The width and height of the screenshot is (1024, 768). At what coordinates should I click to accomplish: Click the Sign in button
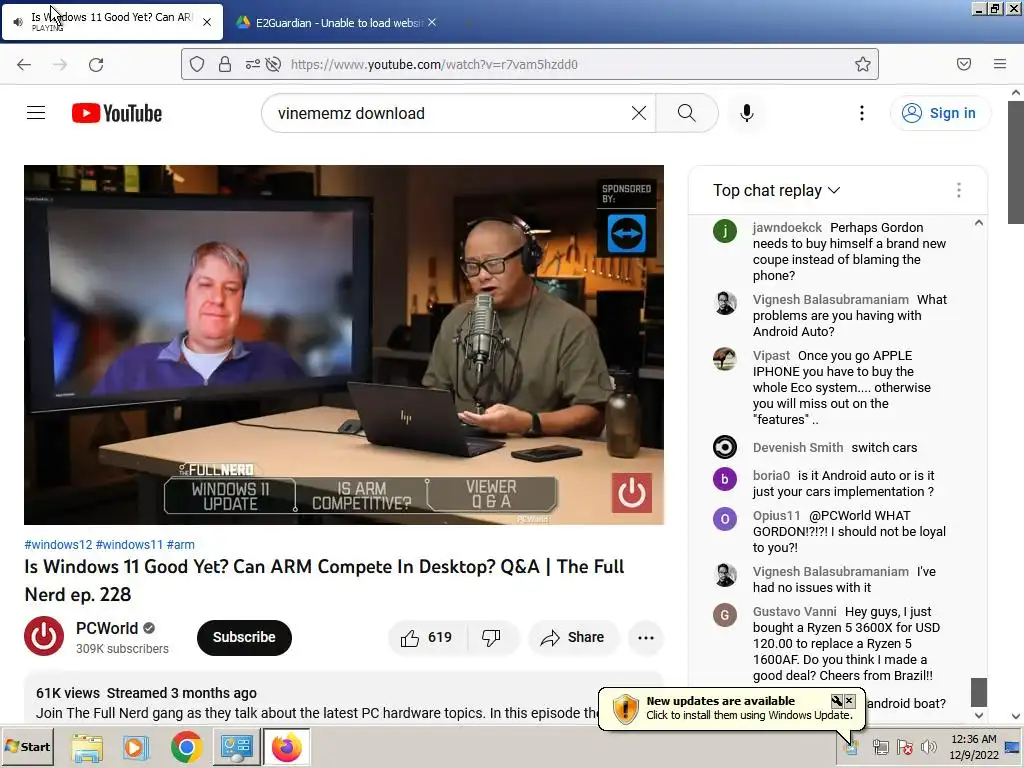[940, 113]
